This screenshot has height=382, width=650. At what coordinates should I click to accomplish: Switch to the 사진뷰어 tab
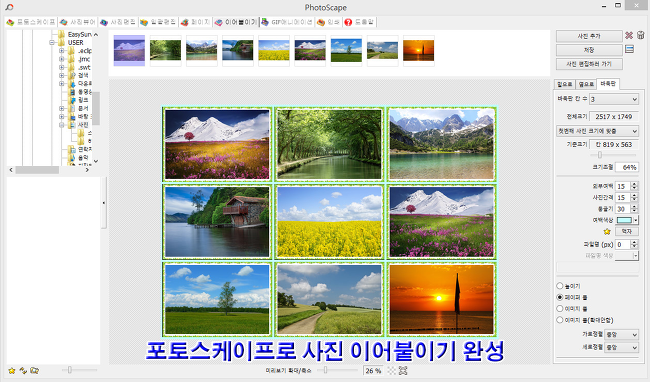tap(78, 22)
